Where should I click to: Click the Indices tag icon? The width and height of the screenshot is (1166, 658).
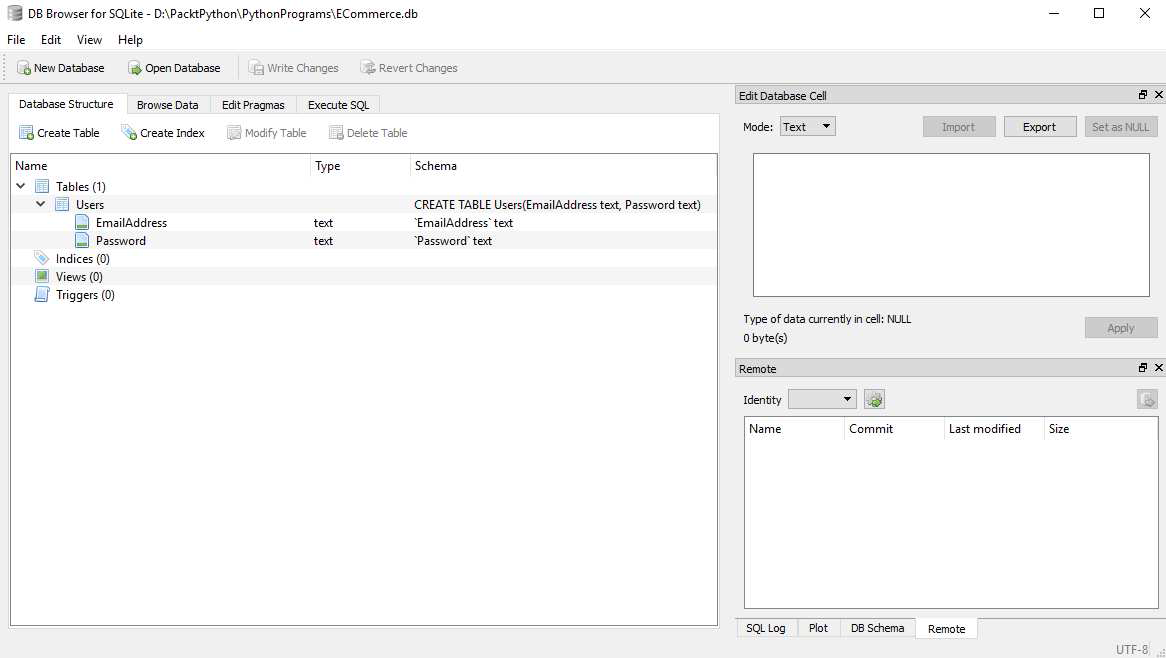coord(42,258)
